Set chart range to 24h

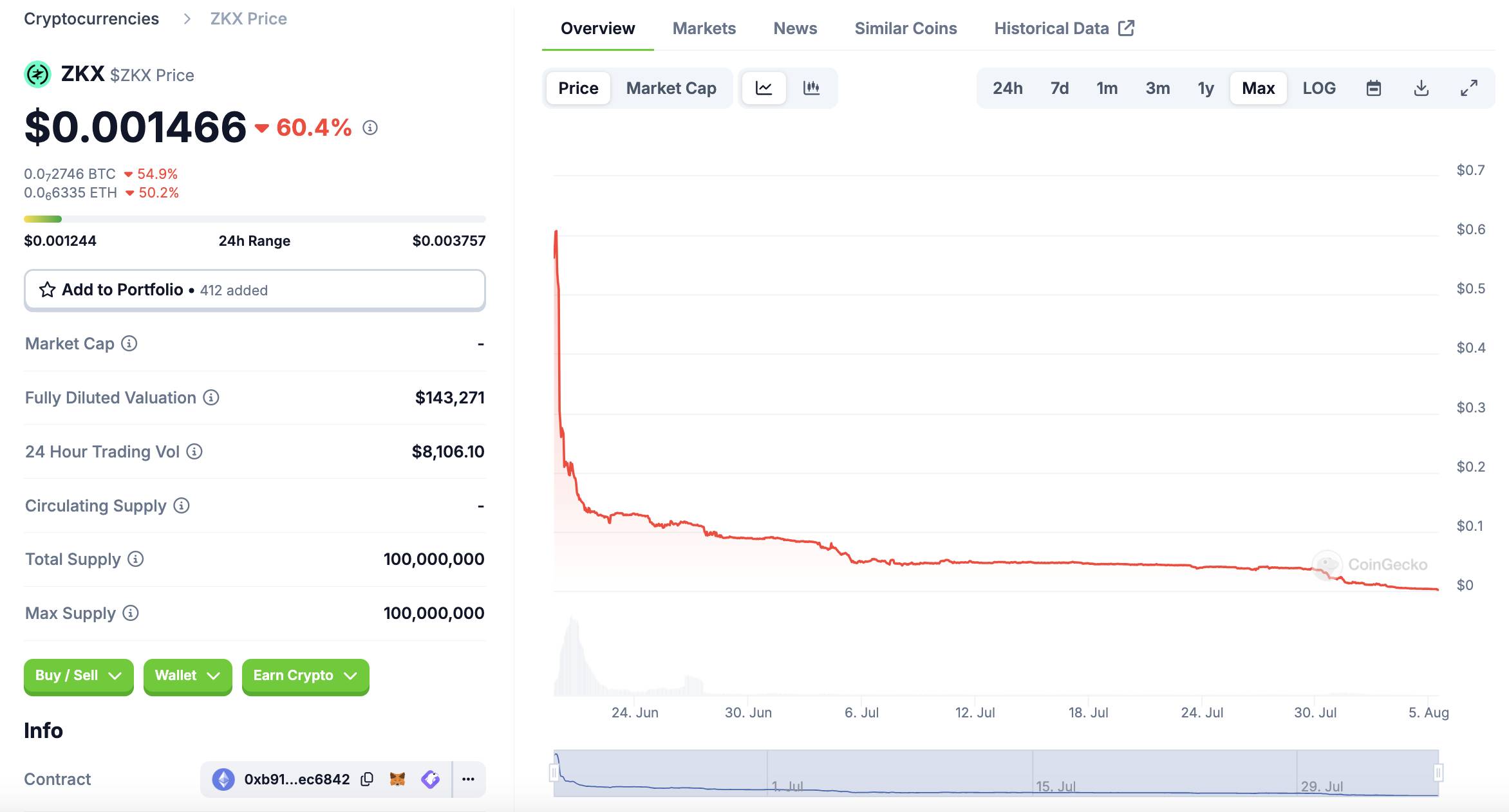pos(1008,88)
